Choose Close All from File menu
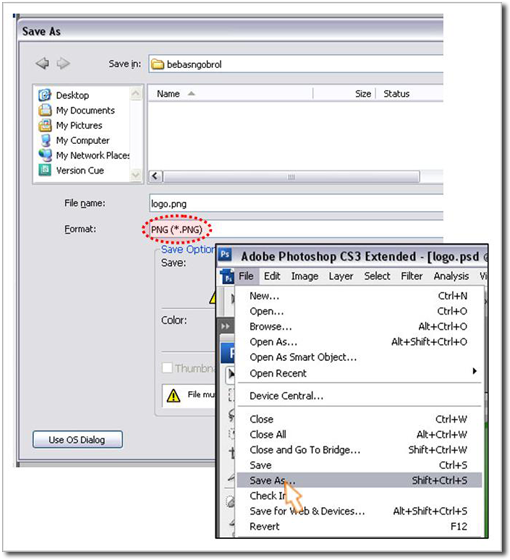 pyautogui.click(x=359, y=434)
